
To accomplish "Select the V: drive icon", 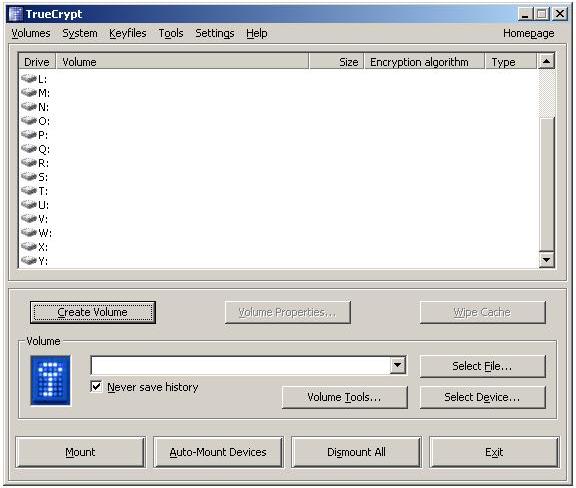I will (29, 219).
